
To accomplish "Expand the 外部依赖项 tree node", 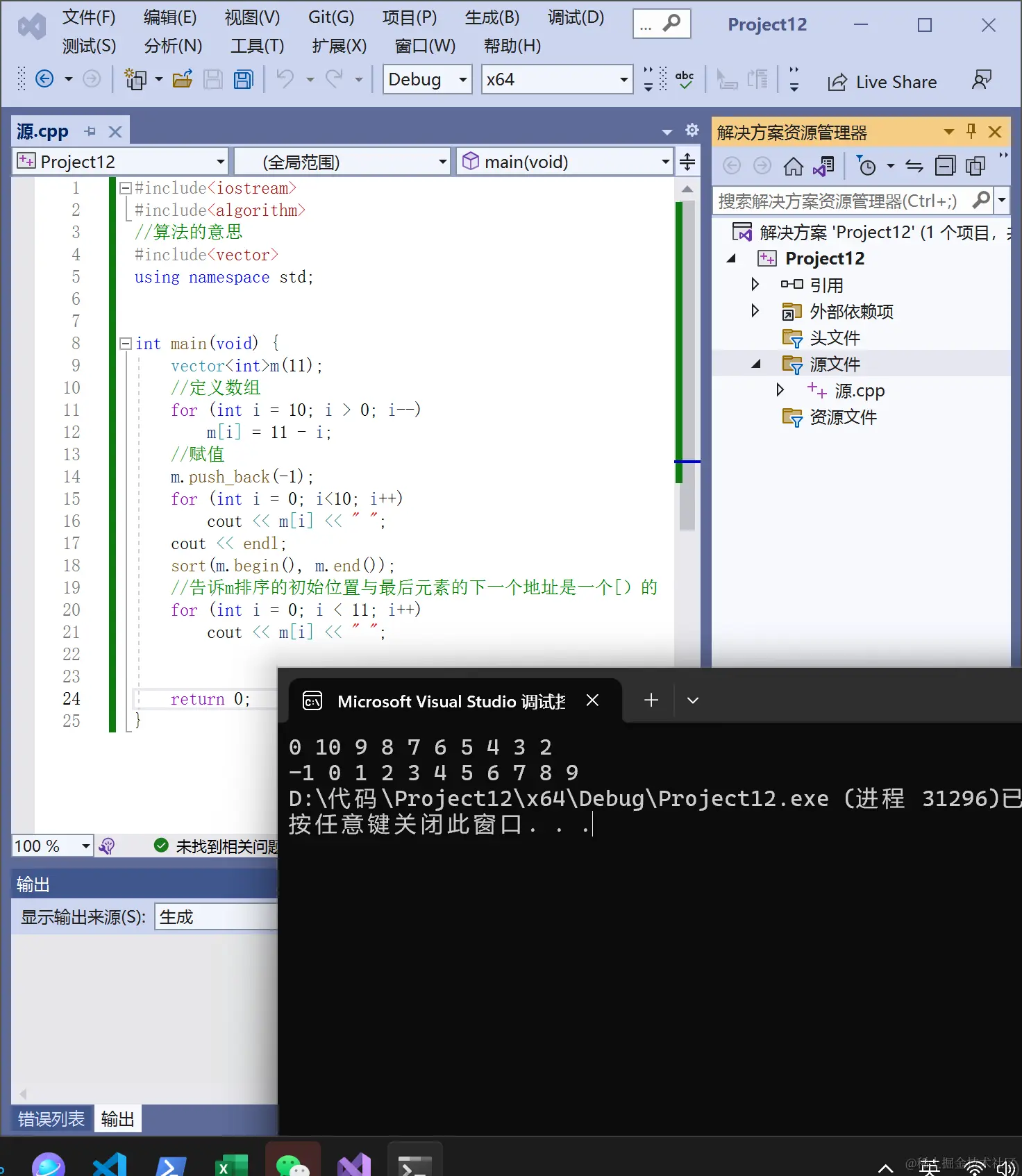I will 755,310.
